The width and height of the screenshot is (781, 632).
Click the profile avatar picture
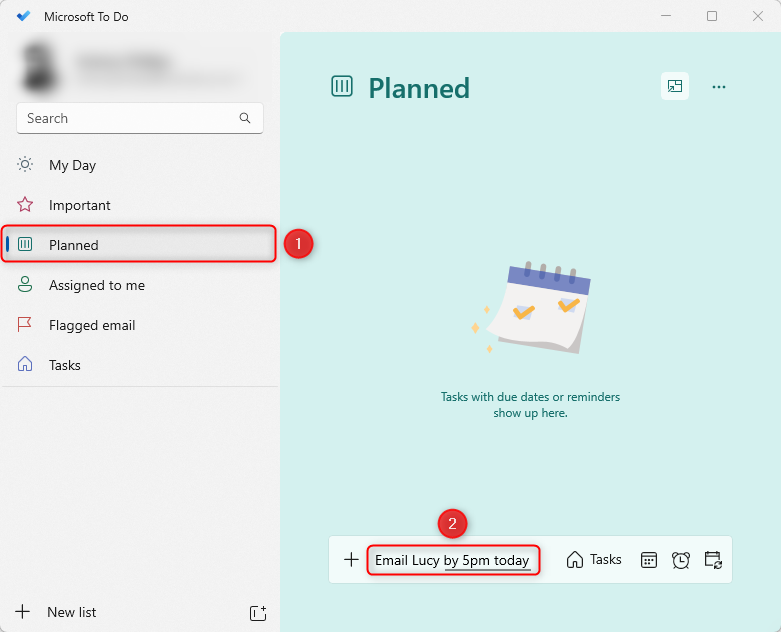(40, 67)
